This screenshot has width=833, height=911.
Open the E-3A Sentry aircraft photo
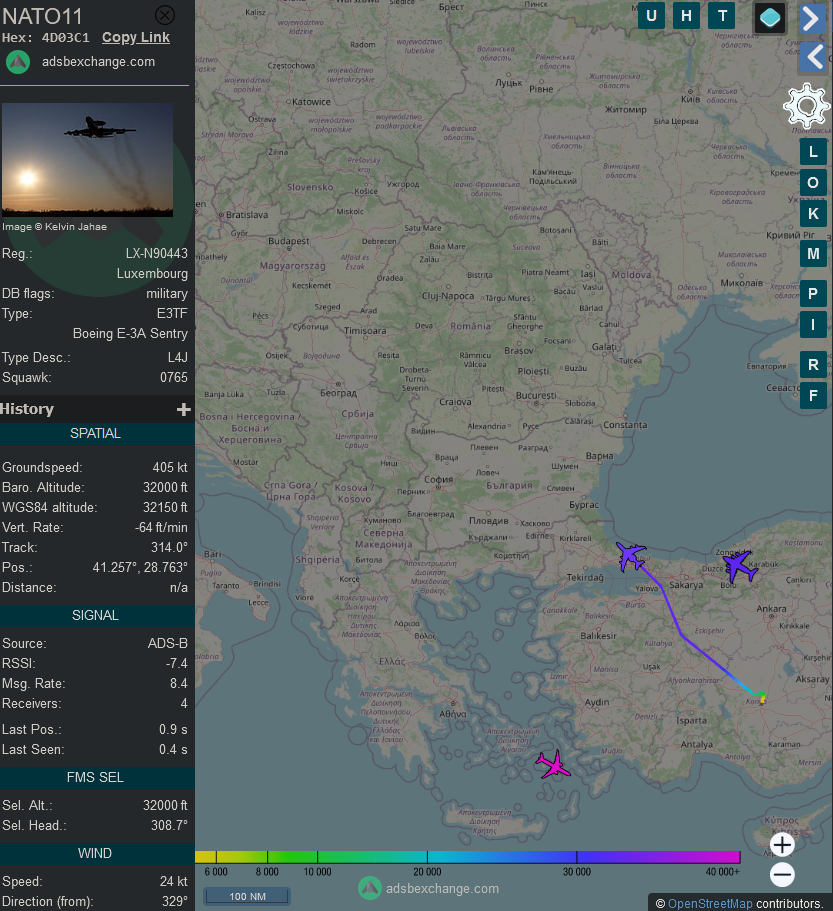[87, 160]
